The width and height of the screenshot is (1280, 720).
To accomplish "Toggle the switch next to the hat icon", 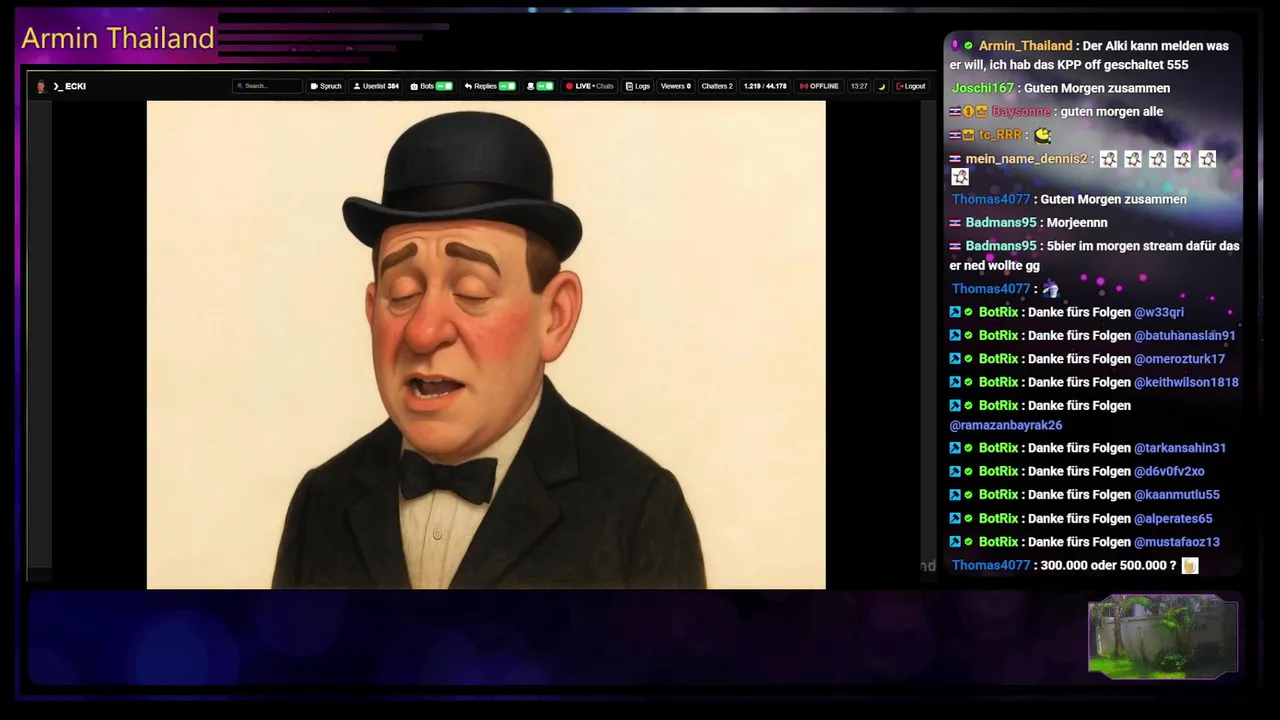I will [545, 86].
